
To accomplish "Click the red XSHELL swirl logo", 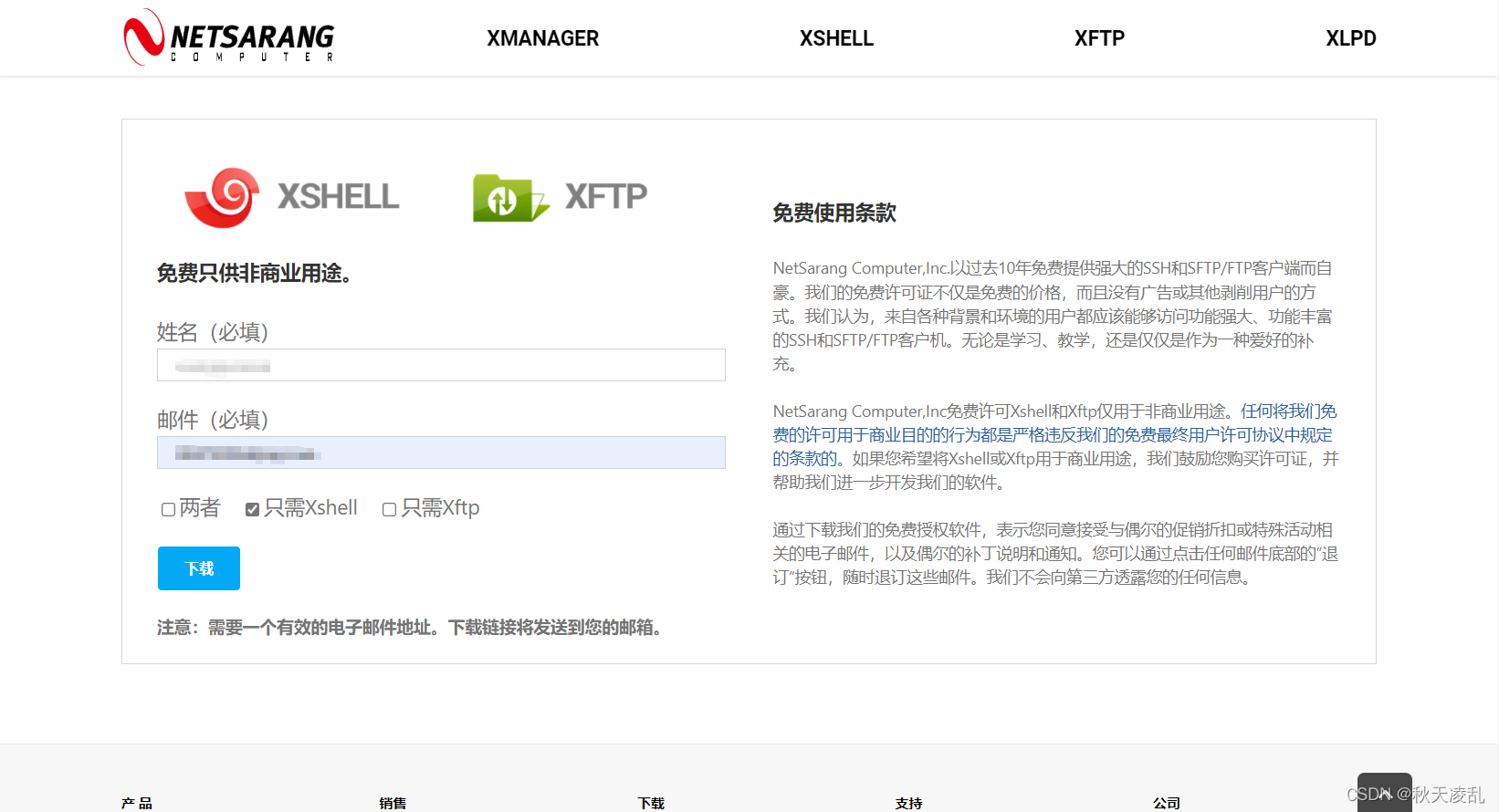I will (223, 197).
